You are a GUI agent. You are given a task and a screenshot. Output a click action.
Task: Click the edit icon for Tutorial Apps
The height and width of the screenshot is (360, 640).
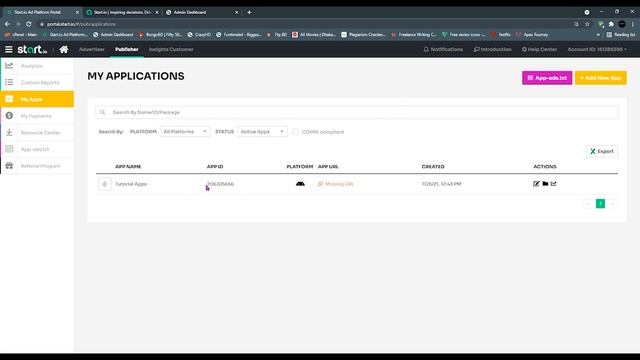pos(536,184)
